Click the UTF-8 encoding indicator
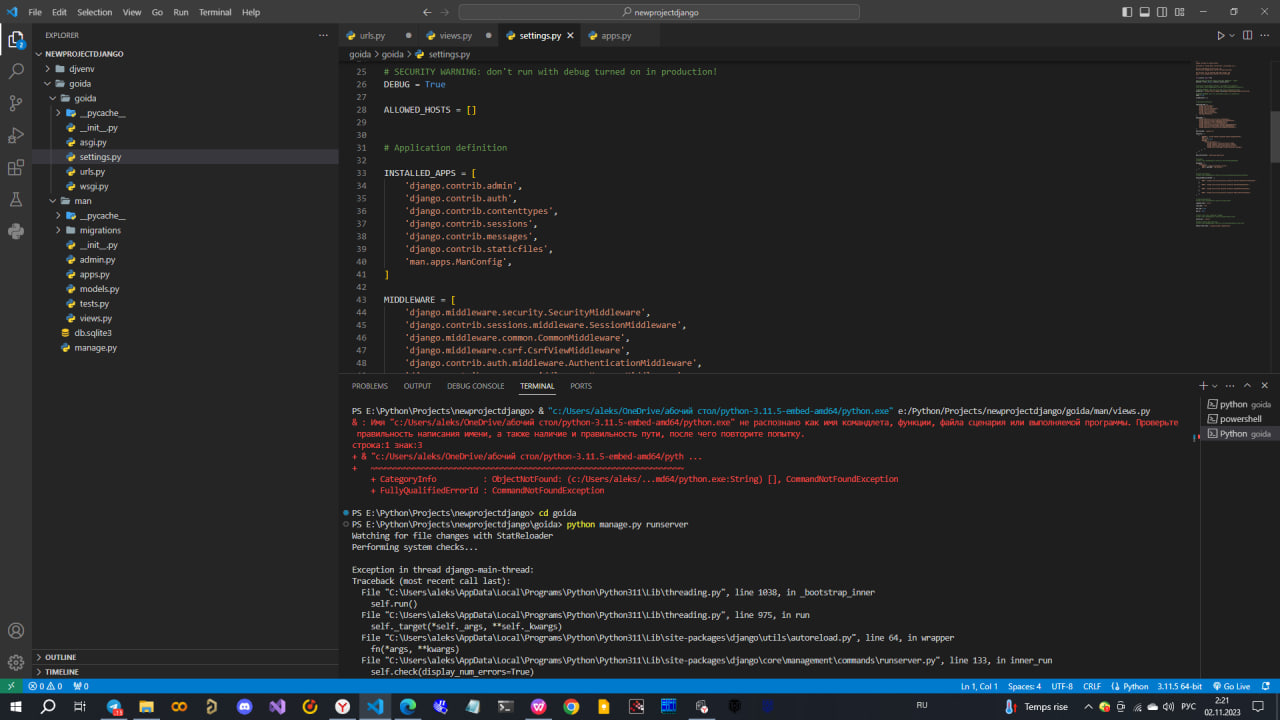 tap(1062, 686)
